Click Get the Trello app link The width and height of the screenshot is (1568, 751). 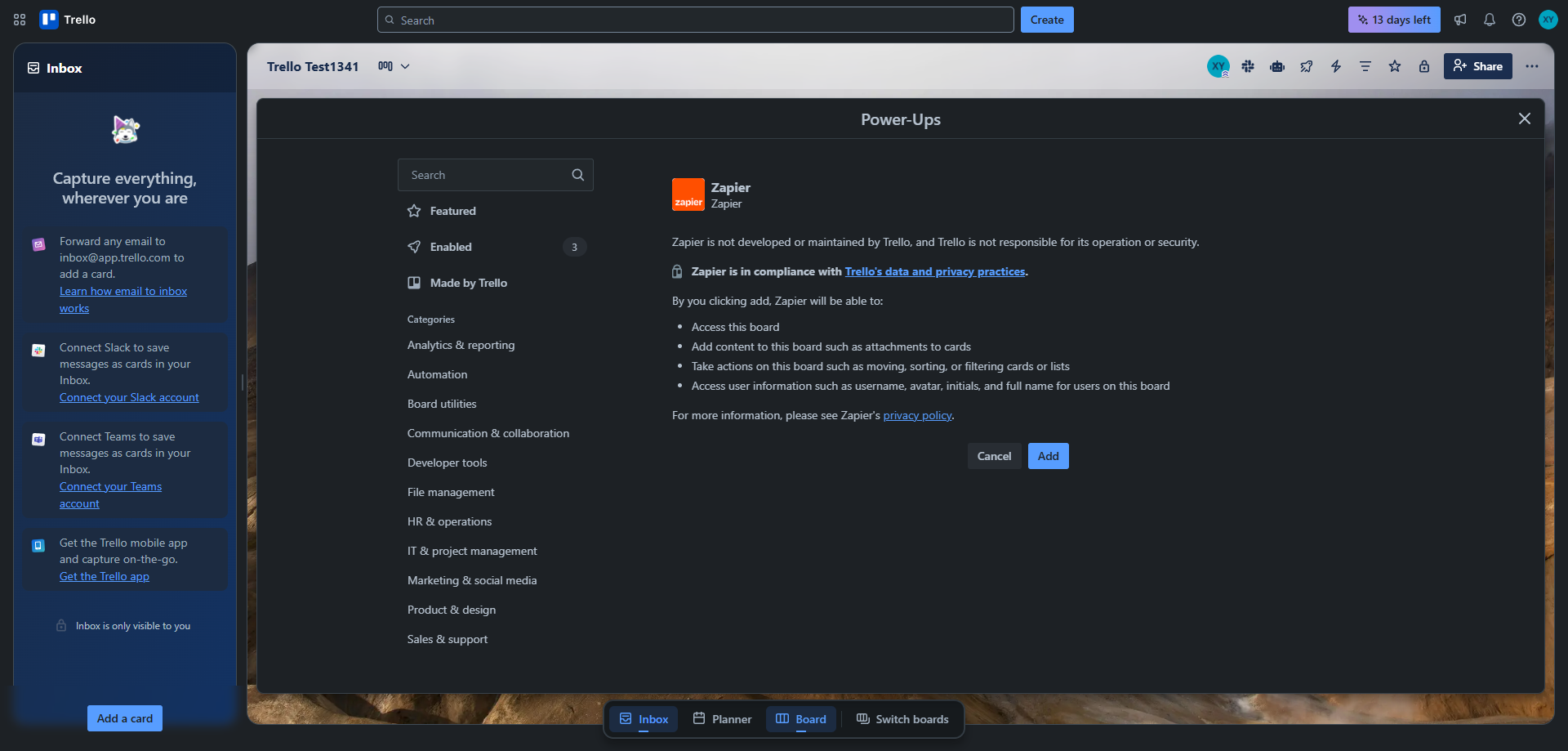coord(104,576)
